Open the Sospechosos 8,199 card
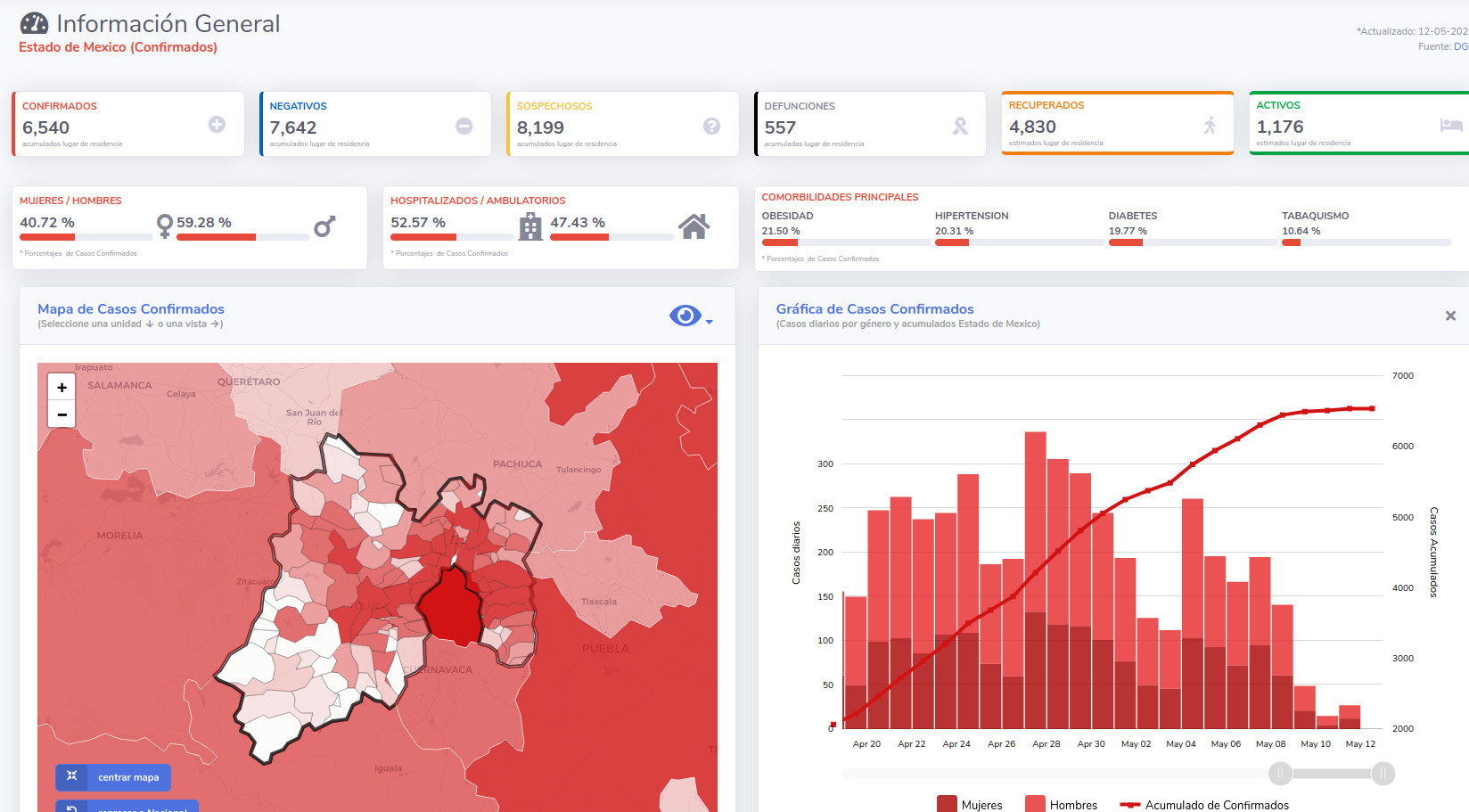Viewport: 1469px width, 812px height. 622,124
